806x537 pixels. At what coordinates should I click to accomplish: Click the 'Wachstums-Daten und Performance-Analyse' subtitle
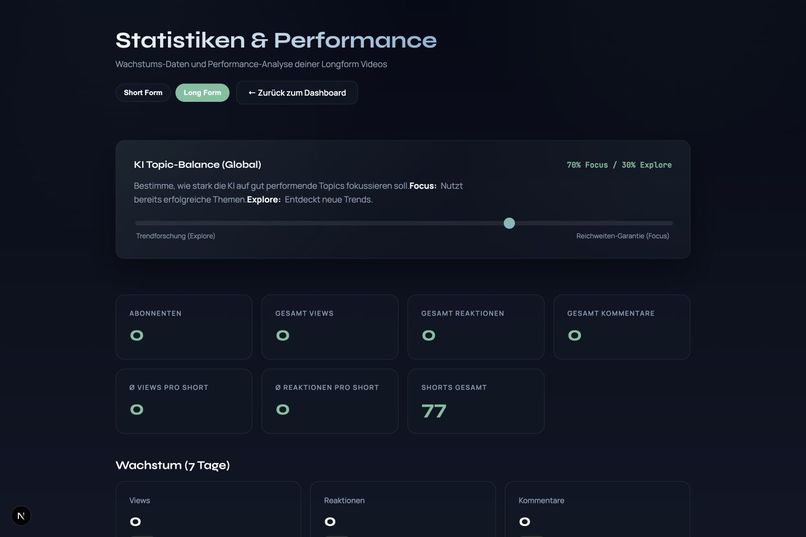point(251,64)
